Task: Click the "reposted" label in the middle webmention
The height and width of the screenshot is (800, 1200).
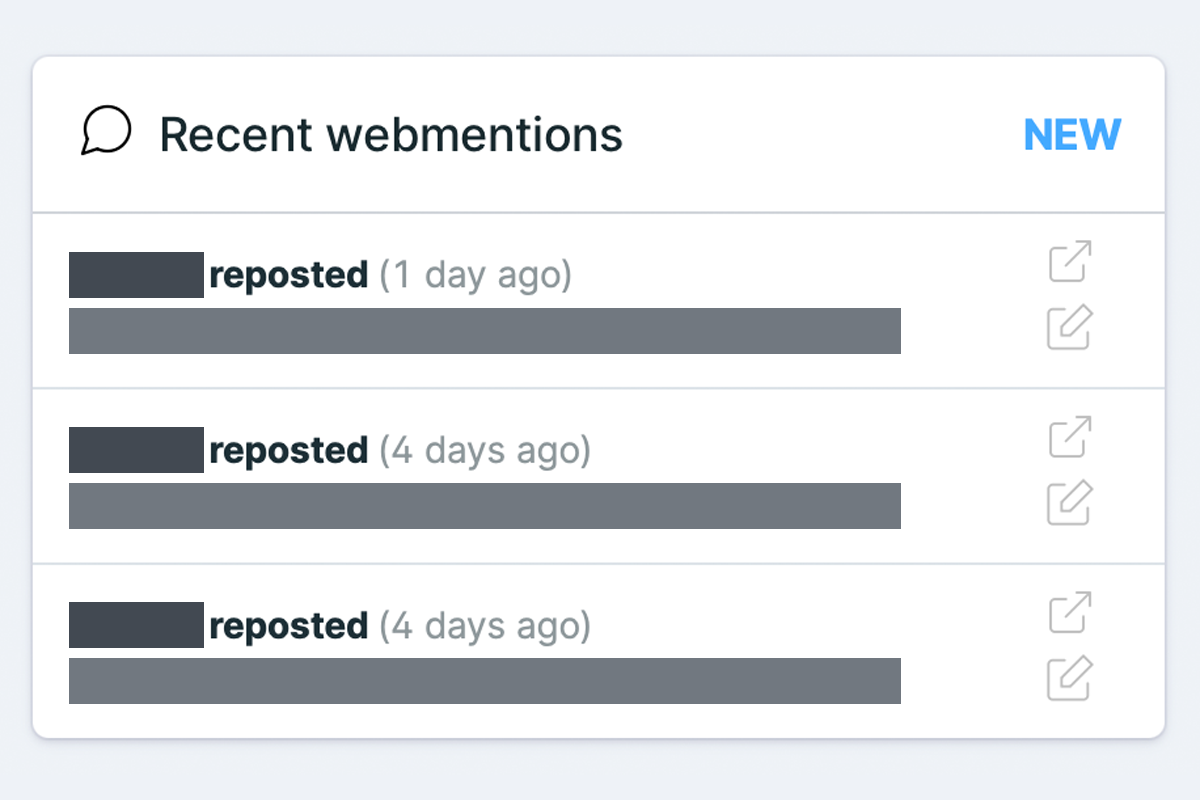Action: [x=289, y=451]
